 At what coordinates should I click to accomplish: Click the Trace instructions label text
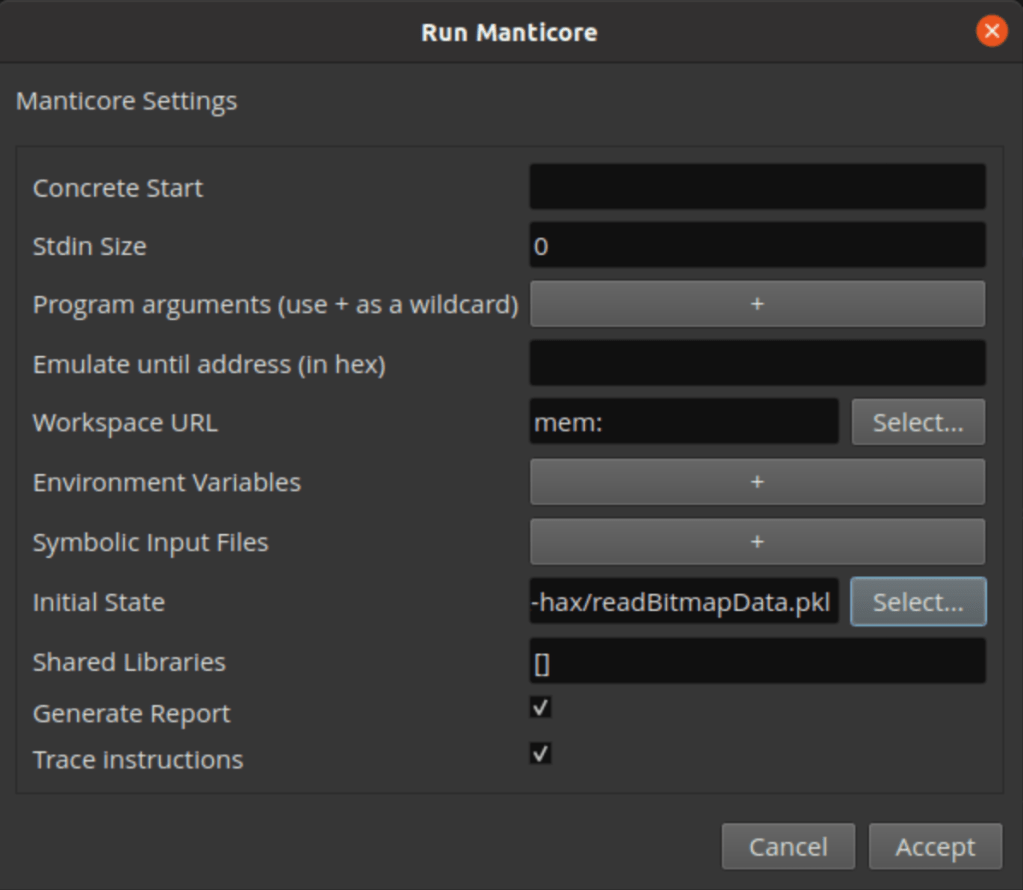(138, 760)
